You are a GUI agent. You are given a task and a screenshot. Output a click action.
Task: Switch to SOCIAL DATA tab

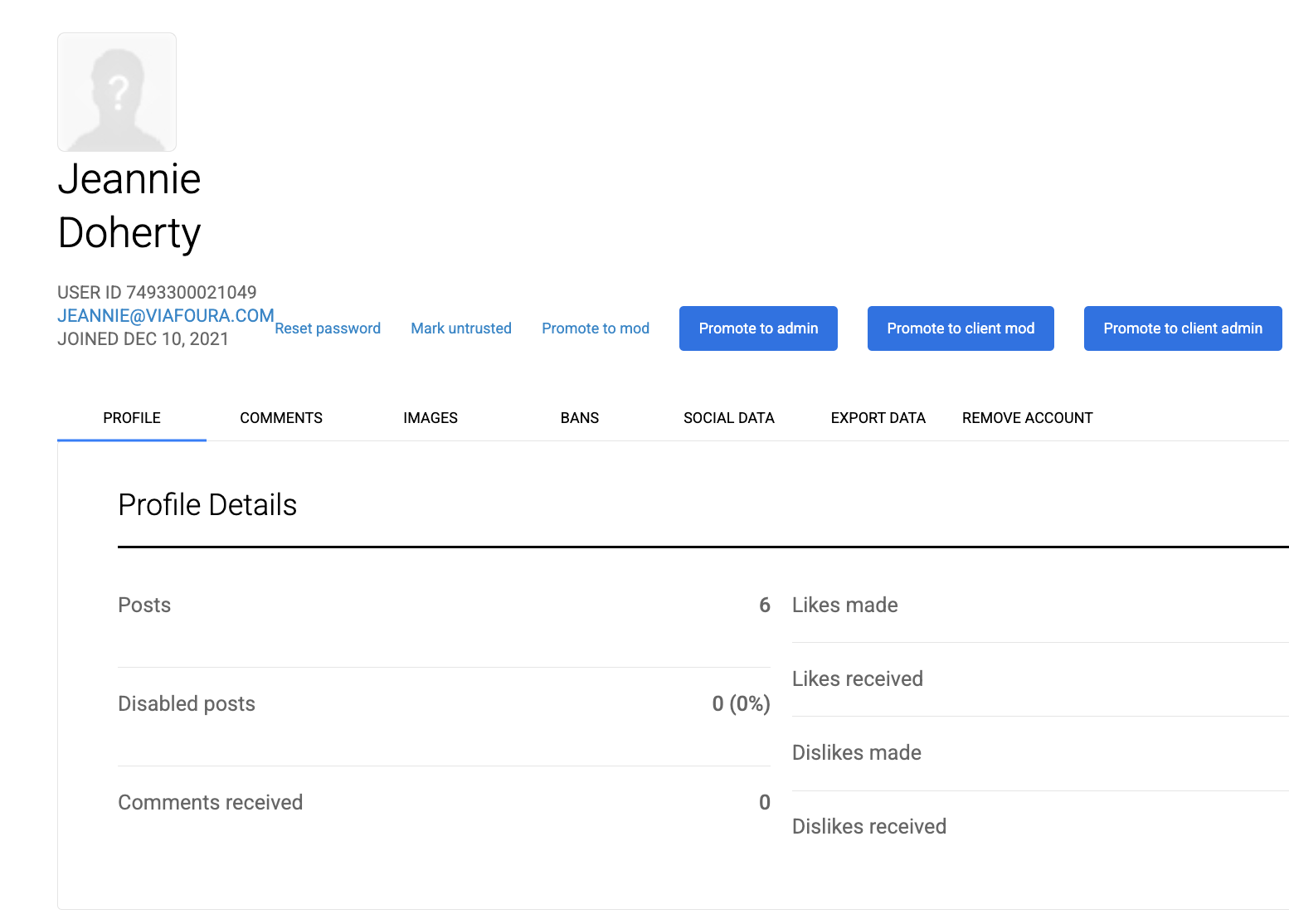click(x=729, y=418)
